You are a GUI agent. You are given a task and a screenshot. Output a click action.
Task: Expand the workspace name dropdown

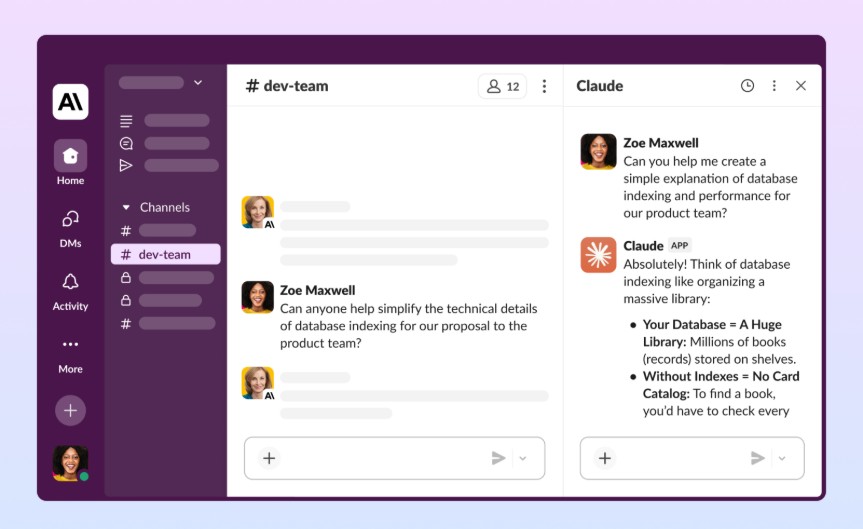197,83
